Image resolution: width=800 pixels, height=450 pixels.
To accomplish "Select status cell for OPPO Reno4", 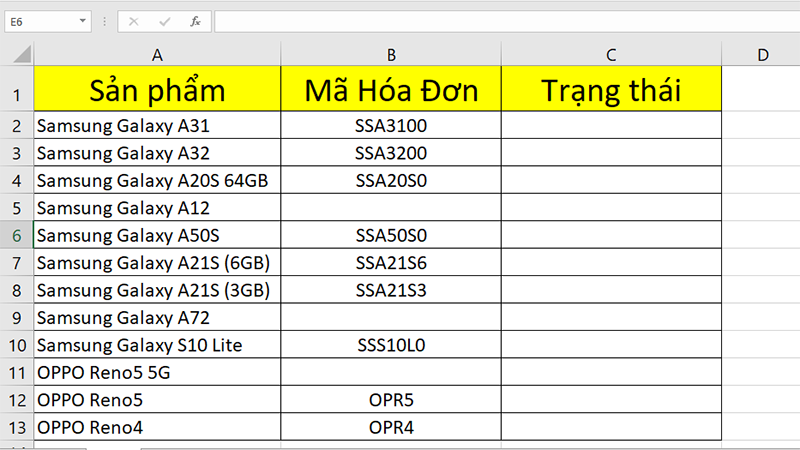I will [x=611, y=428].
